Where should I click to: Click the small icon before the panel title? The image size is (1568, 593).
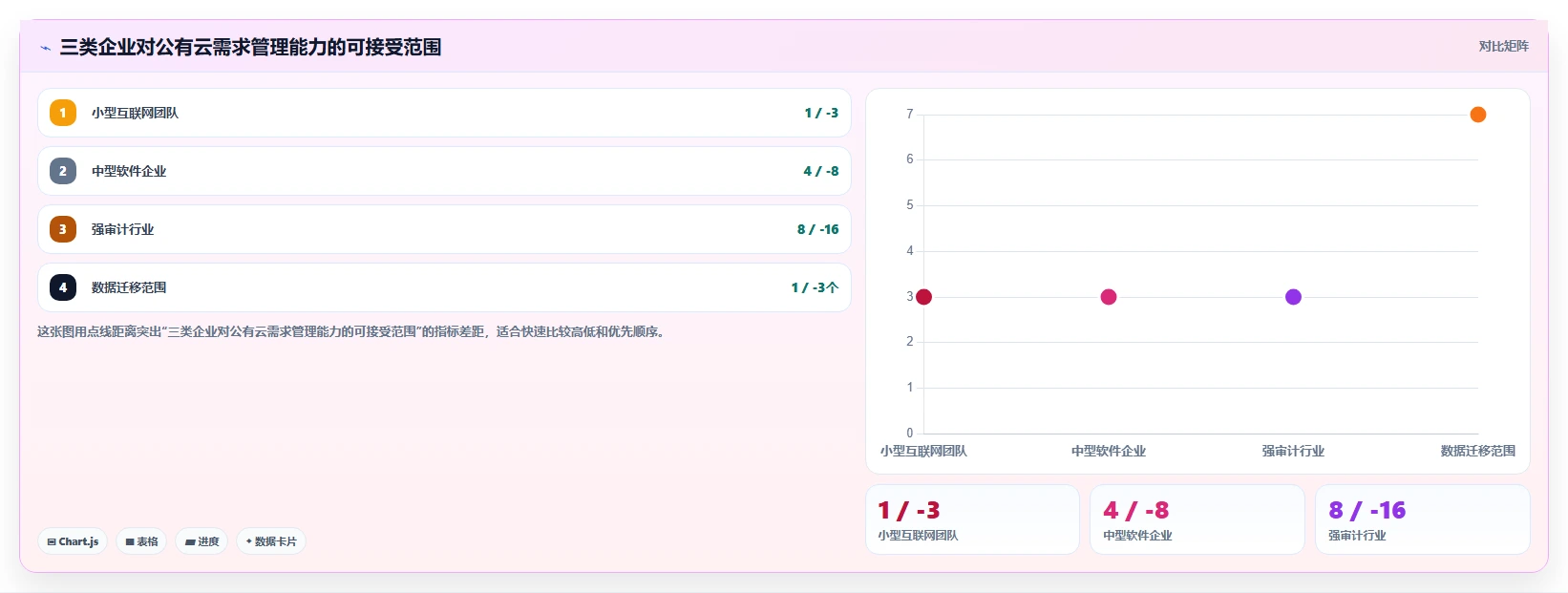45,48
